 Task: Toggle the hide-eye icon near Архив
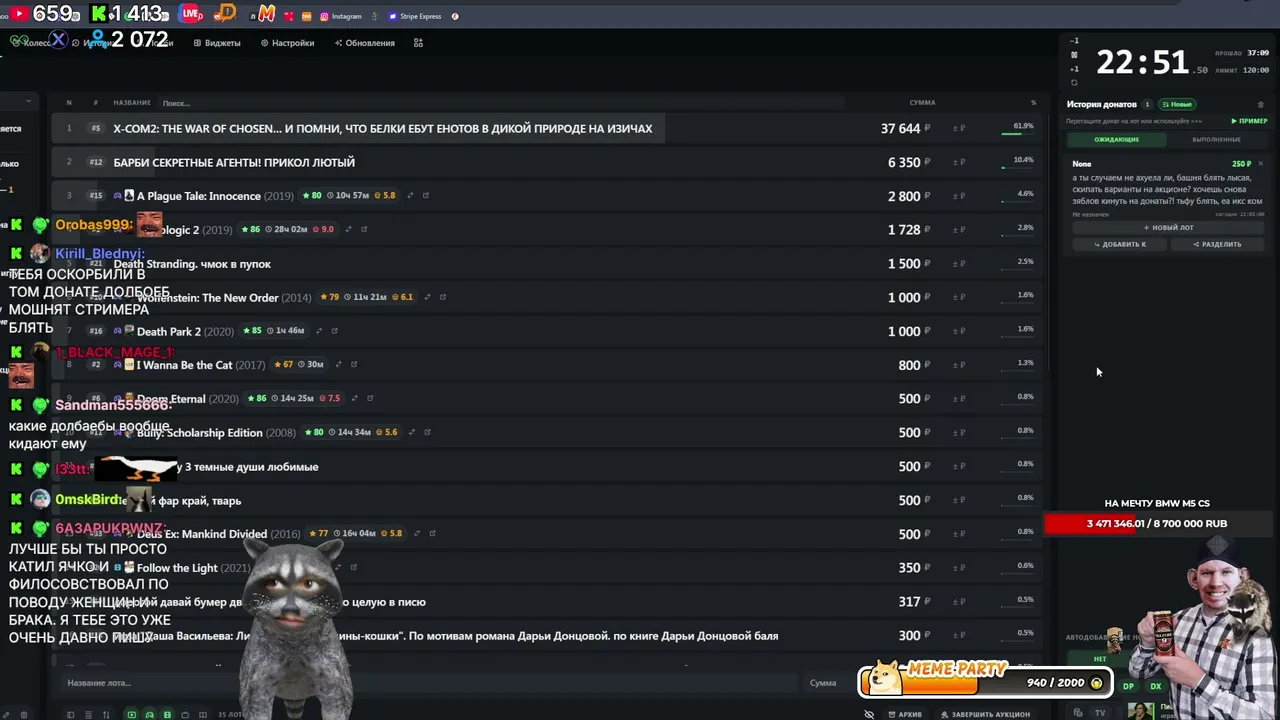(x=869, y=714)
